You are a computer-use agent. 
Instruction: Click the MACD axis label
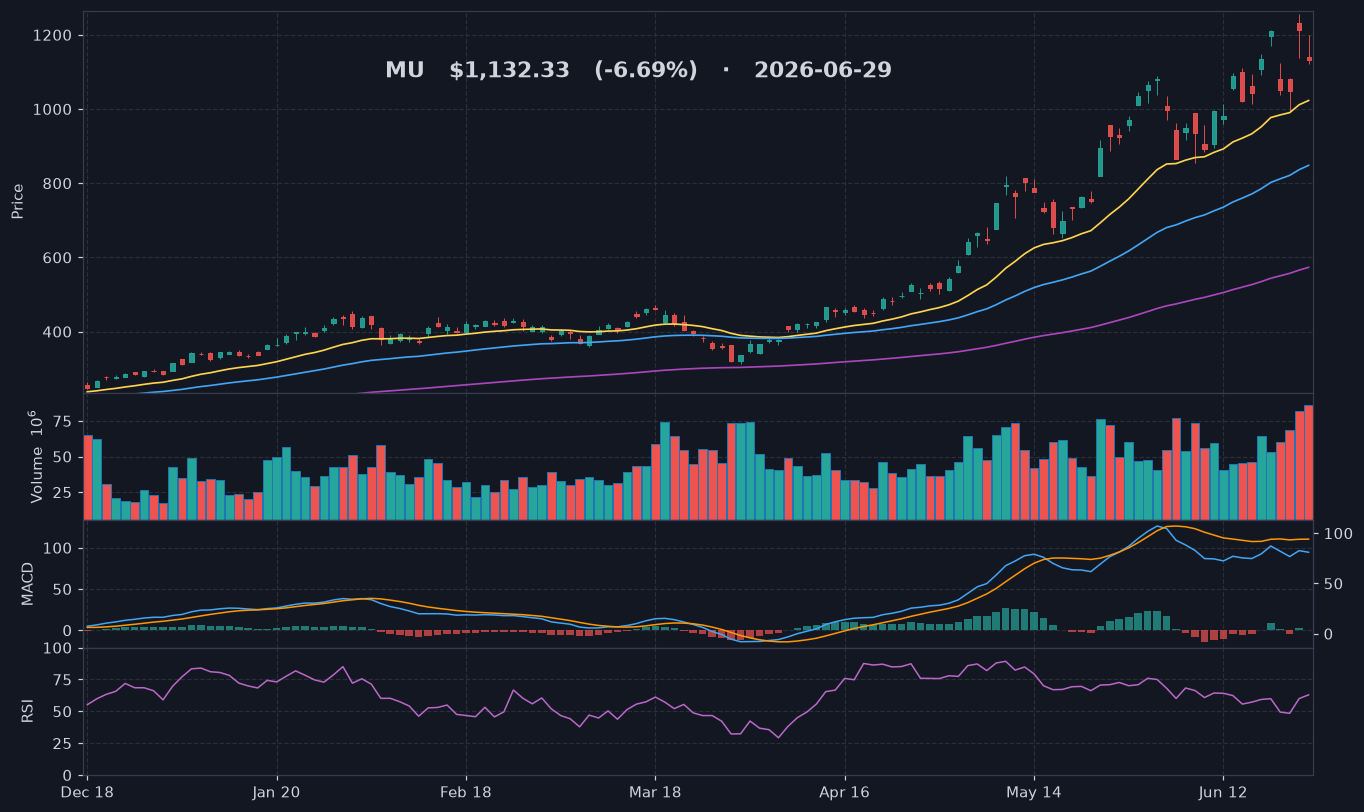click(28, 583)
